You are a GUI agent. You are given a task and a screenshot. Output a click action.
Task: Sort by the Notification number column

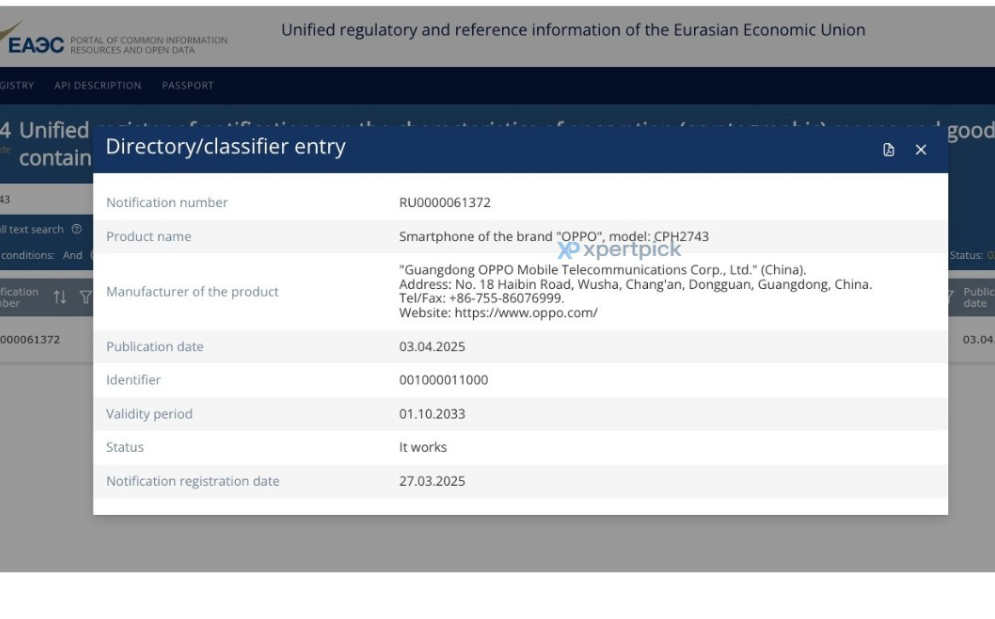click(60, 296)
